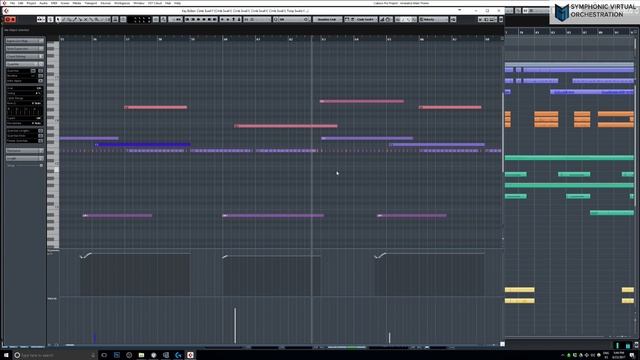Switch to Cubase from the red taskbar icon
This screenshot has height=360, width=640.
(x=190, y=355)
